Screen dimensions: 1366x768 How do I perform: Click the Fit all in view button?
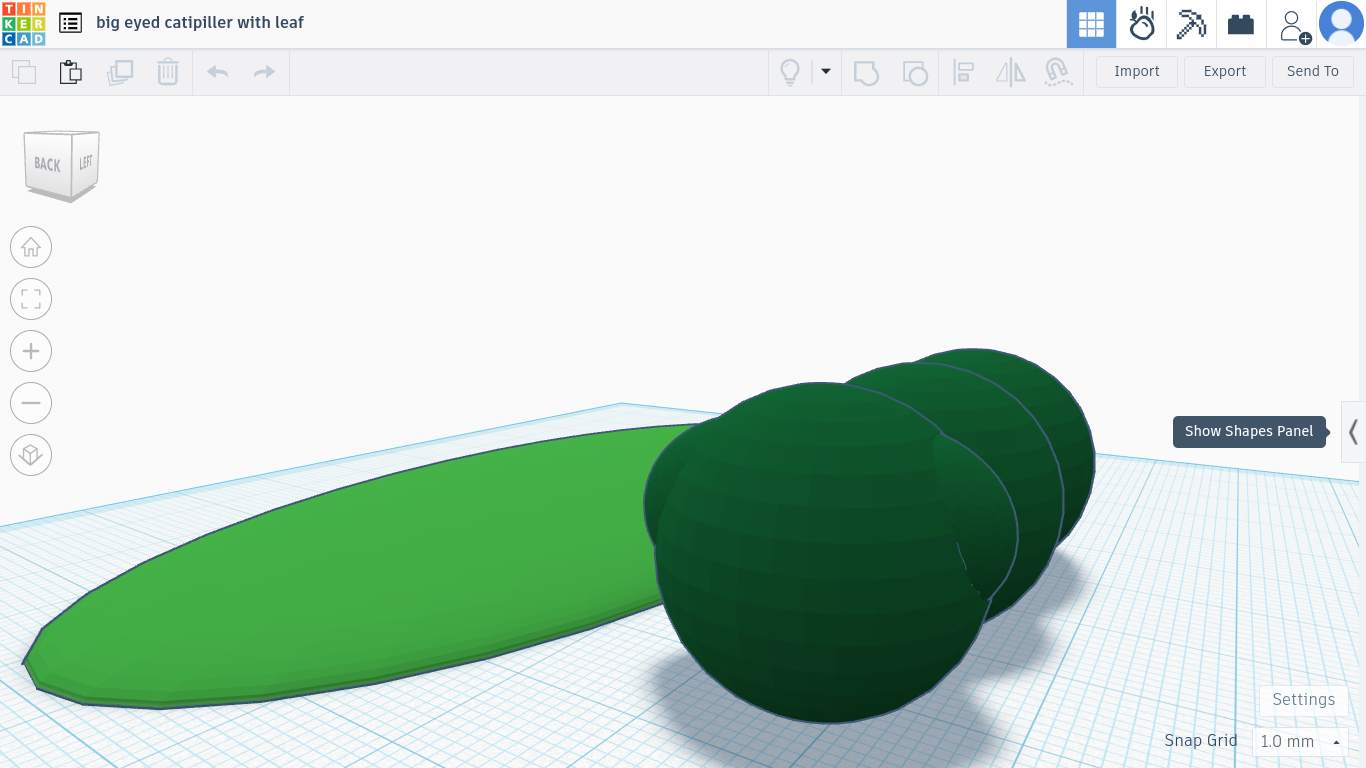31,299
